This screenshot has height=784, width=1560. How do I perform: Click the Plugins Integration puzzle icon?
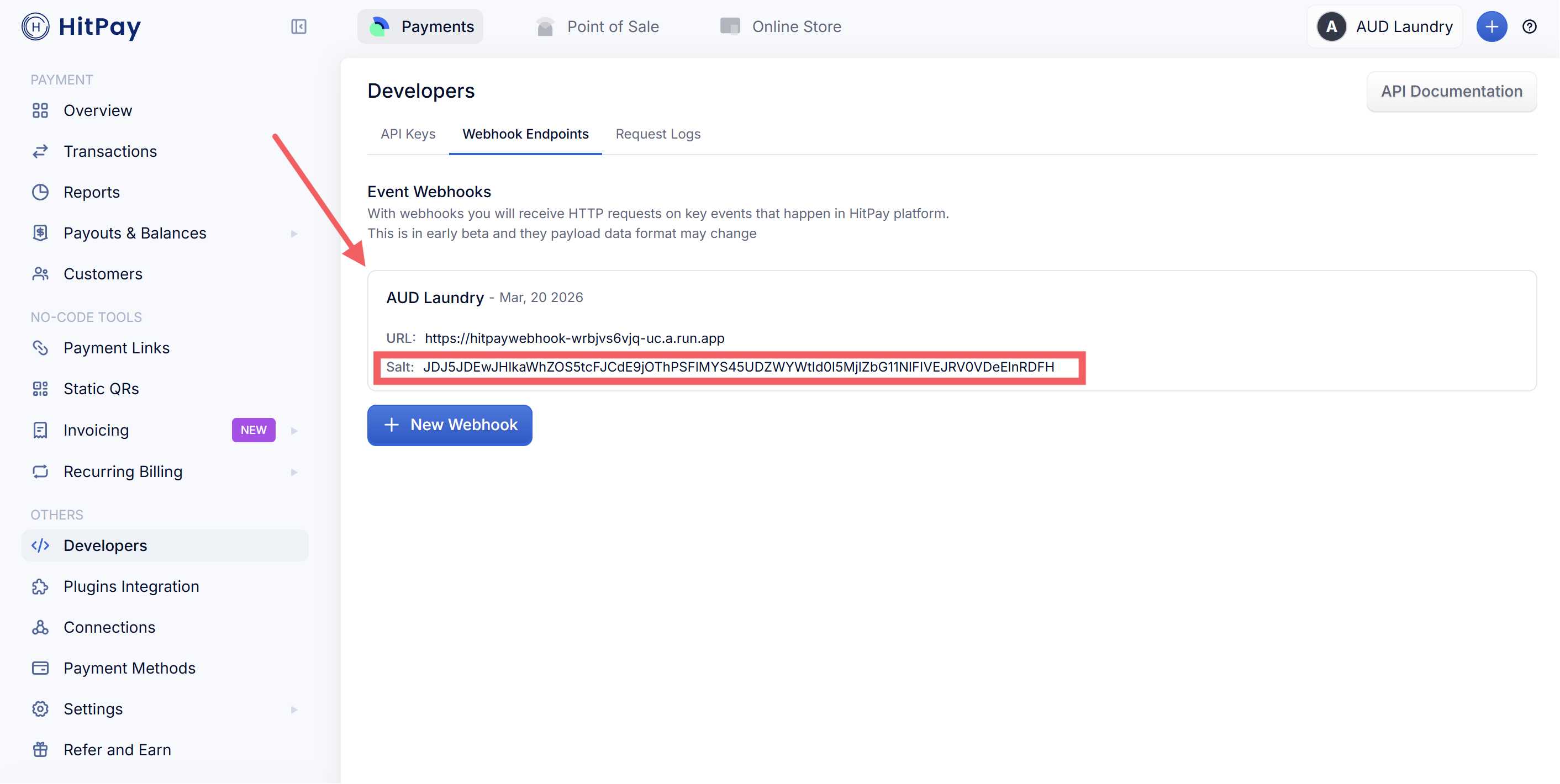(x=40, y=587)
